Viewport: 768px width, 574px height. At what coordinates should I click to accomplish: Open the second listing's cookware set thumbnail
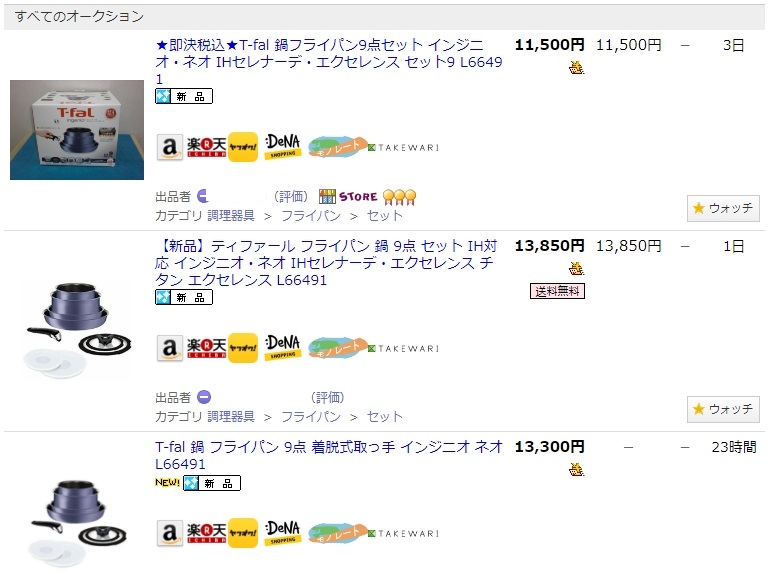pos(77,331)
